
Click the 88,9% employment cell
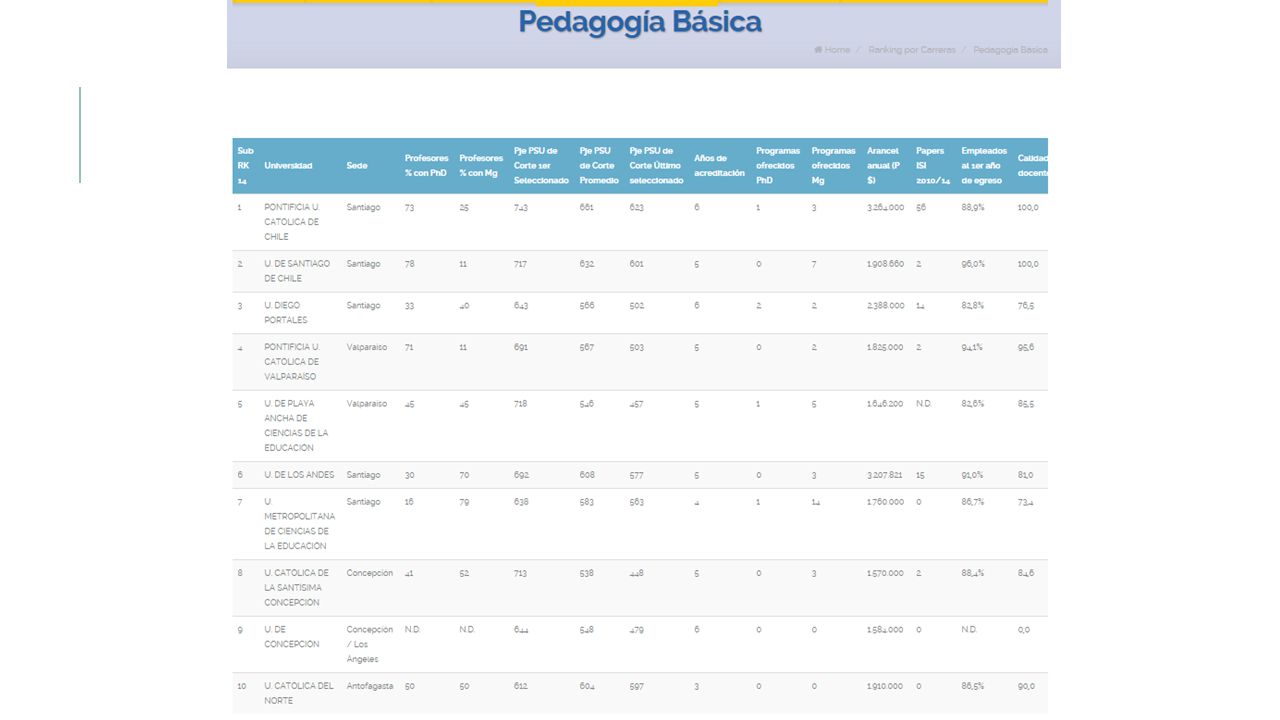click(x=973, y=207)
